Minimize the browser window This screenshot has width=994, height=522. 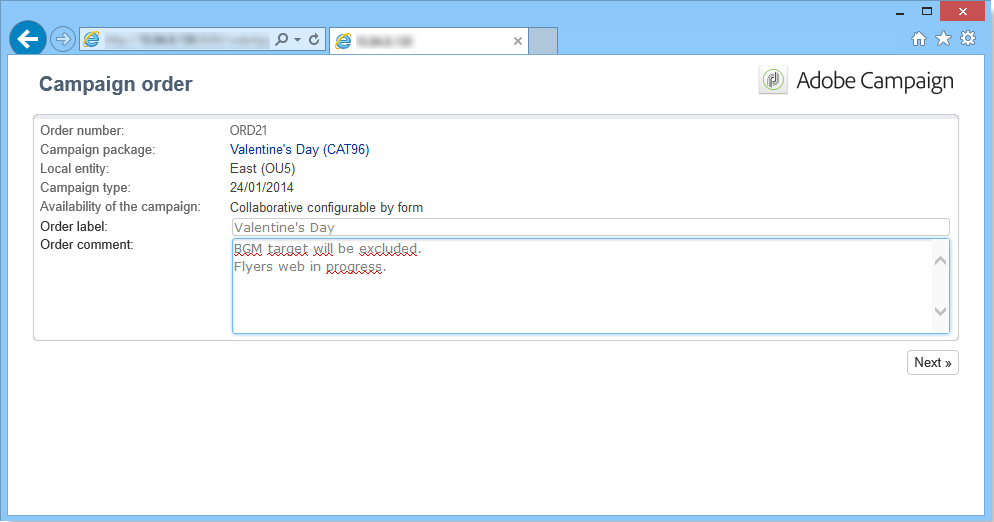(900, 12)
